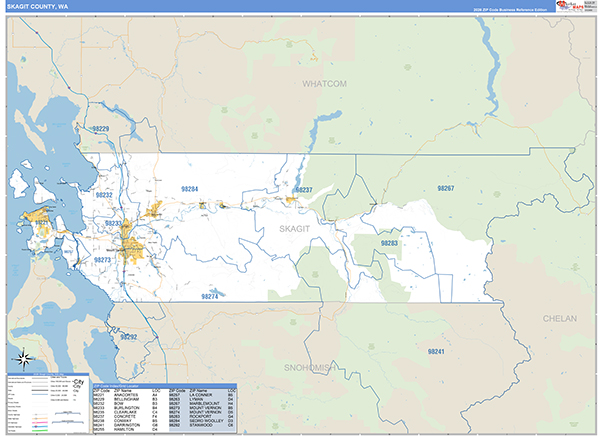Click the compass rose icon
This screenshot has width=600, height=436.
(x=24, y=359)
